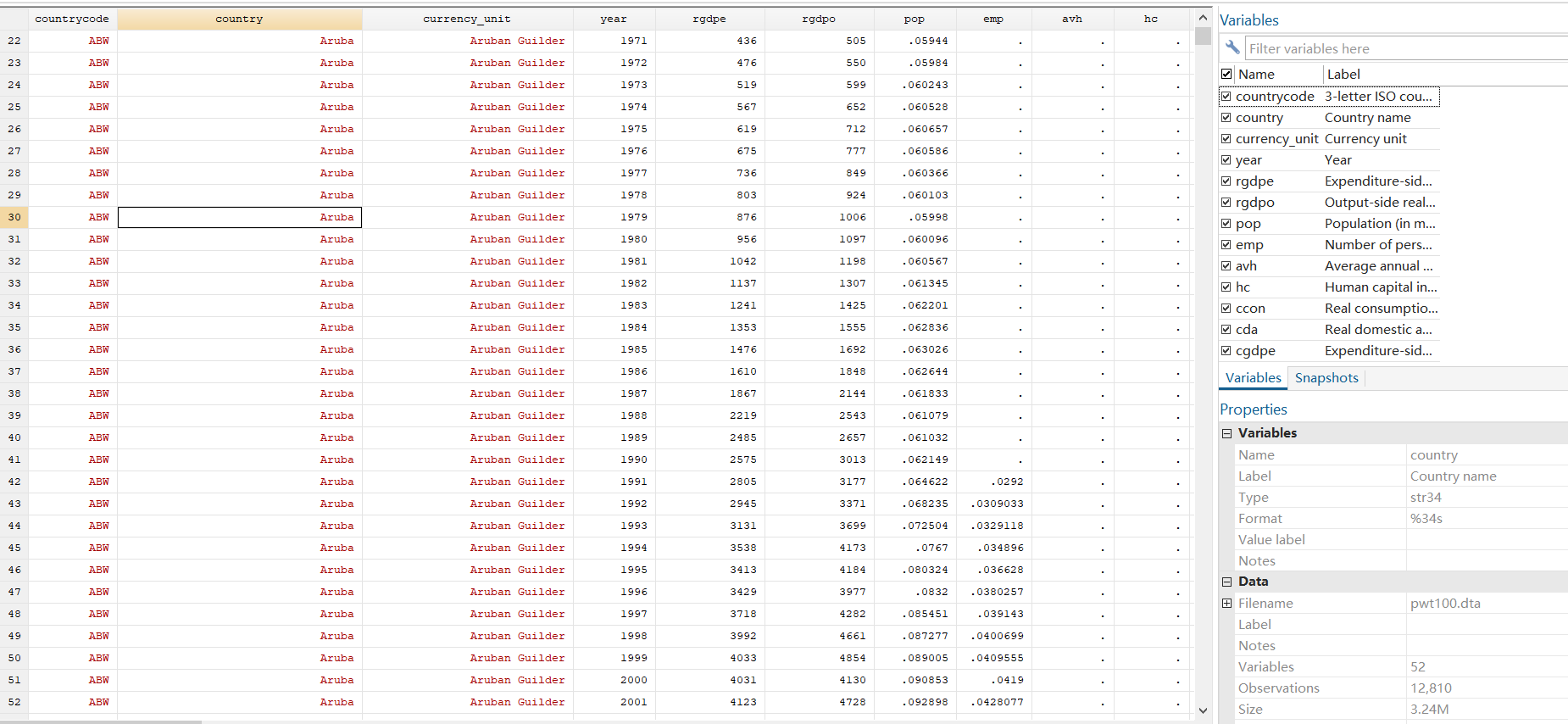Select row number 30 in the grid
Viewport: 1568px width, 724px height.
[14, 217]
